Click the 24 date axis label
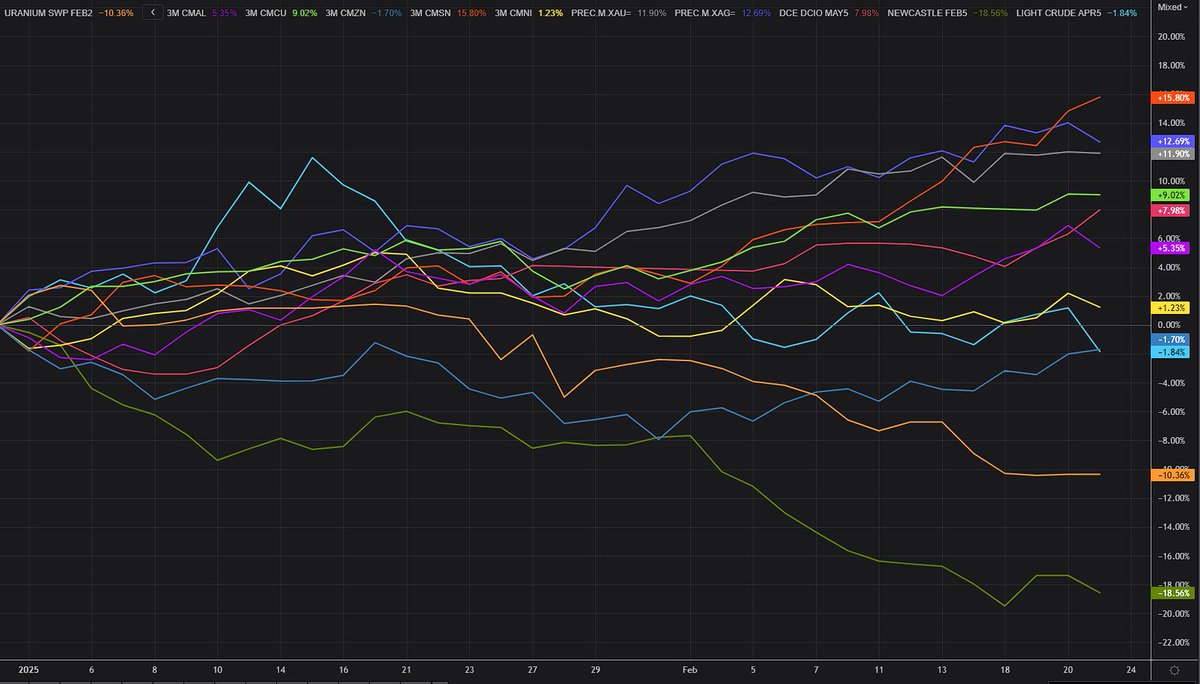 pos(1129,668)
